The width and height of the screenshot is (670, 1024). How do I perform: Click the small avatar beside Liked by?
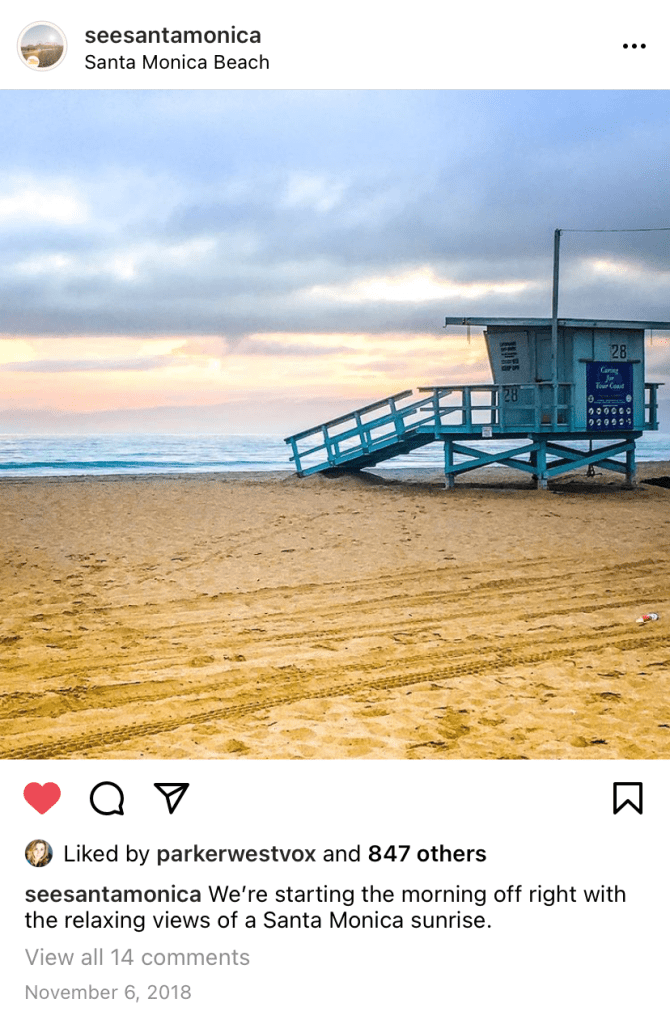tap(39, 853)
